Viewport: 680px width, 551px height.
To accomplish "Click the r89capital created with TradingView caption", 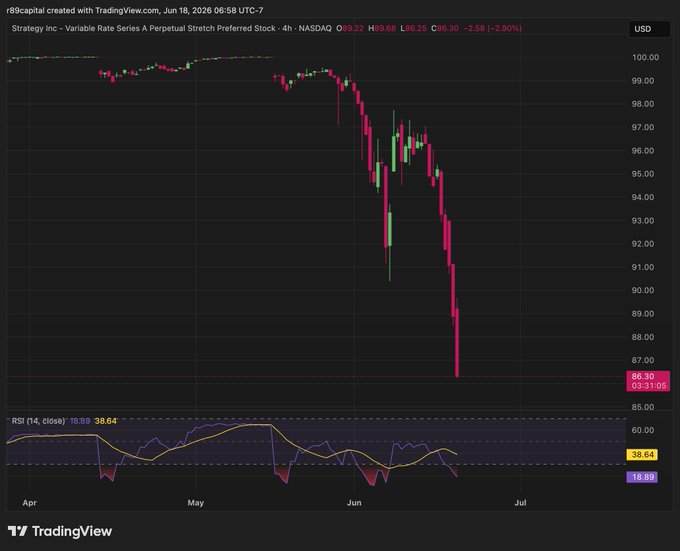I will click(135, 10).
